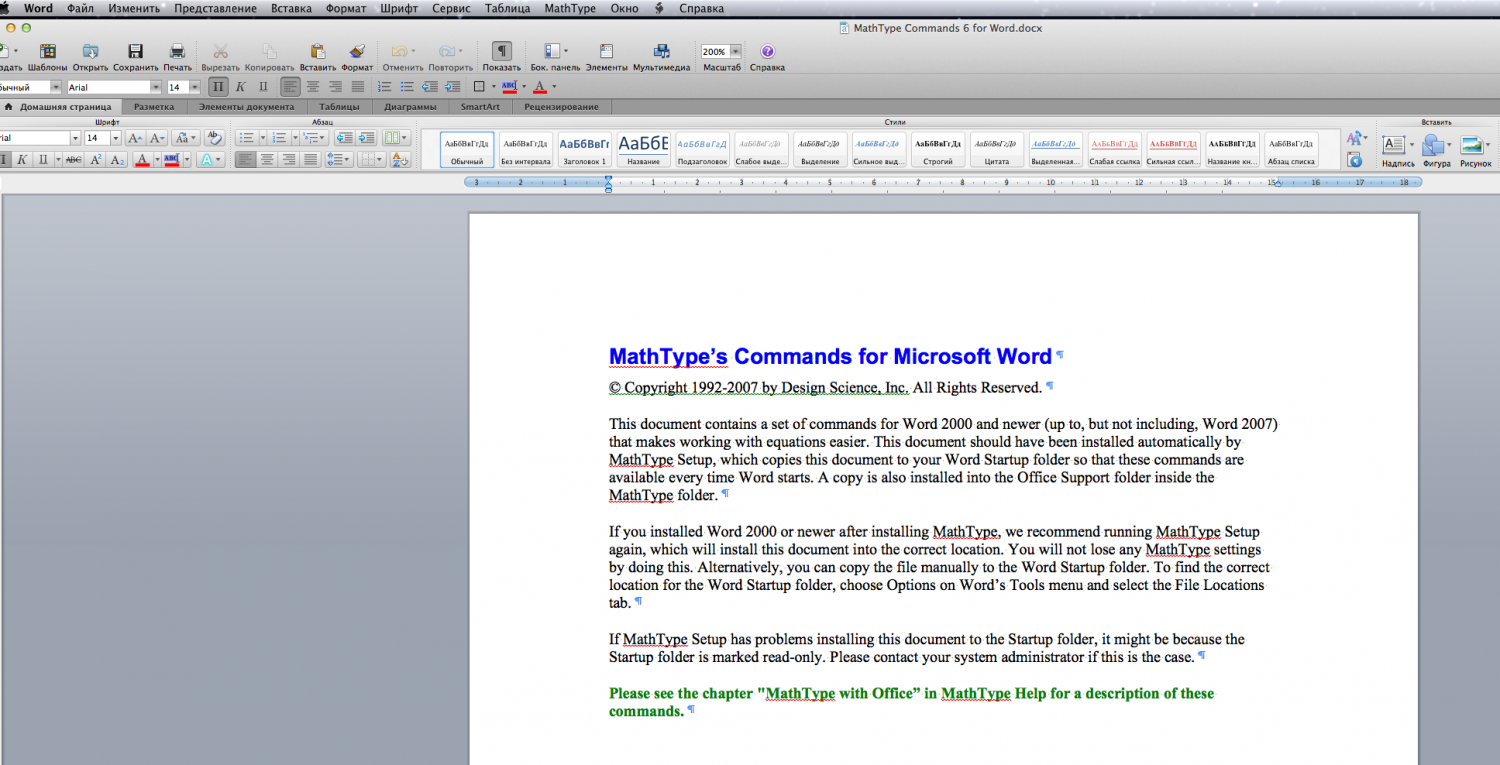Open Справка help purple icon

tap(767, 51)
